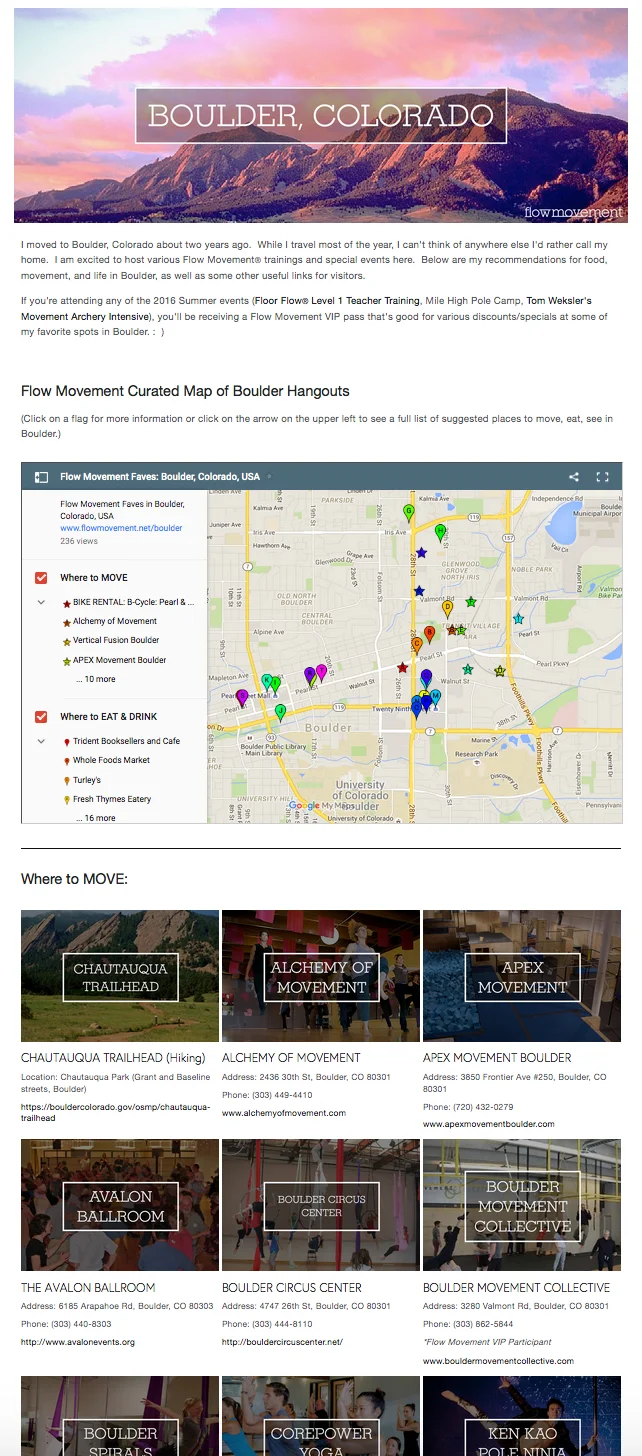Image resolution: width=642 pixels, height=1456 pixels.
Task: Visit http://bouldercircuscenter.net/
Action: point(282,1342)
